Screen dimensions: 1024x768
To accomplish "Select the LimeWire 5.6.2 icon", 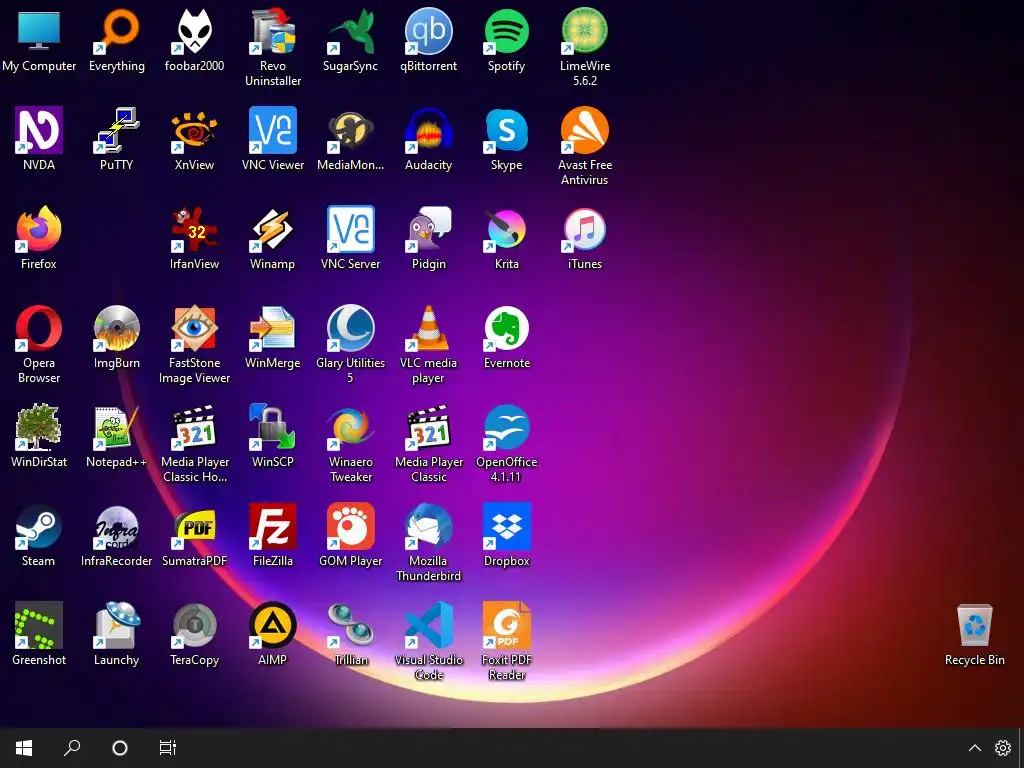I will click(584, 31).
